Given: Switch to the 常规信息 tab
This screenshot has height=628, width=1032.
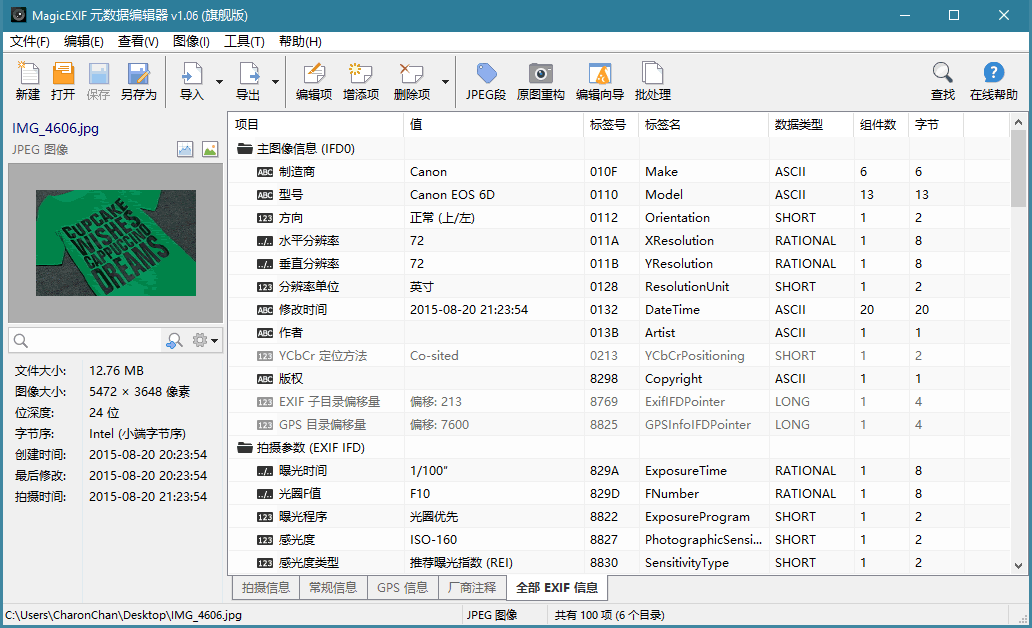Looking at the screenshot, I should pyautogui.click(x=333, y=587).
